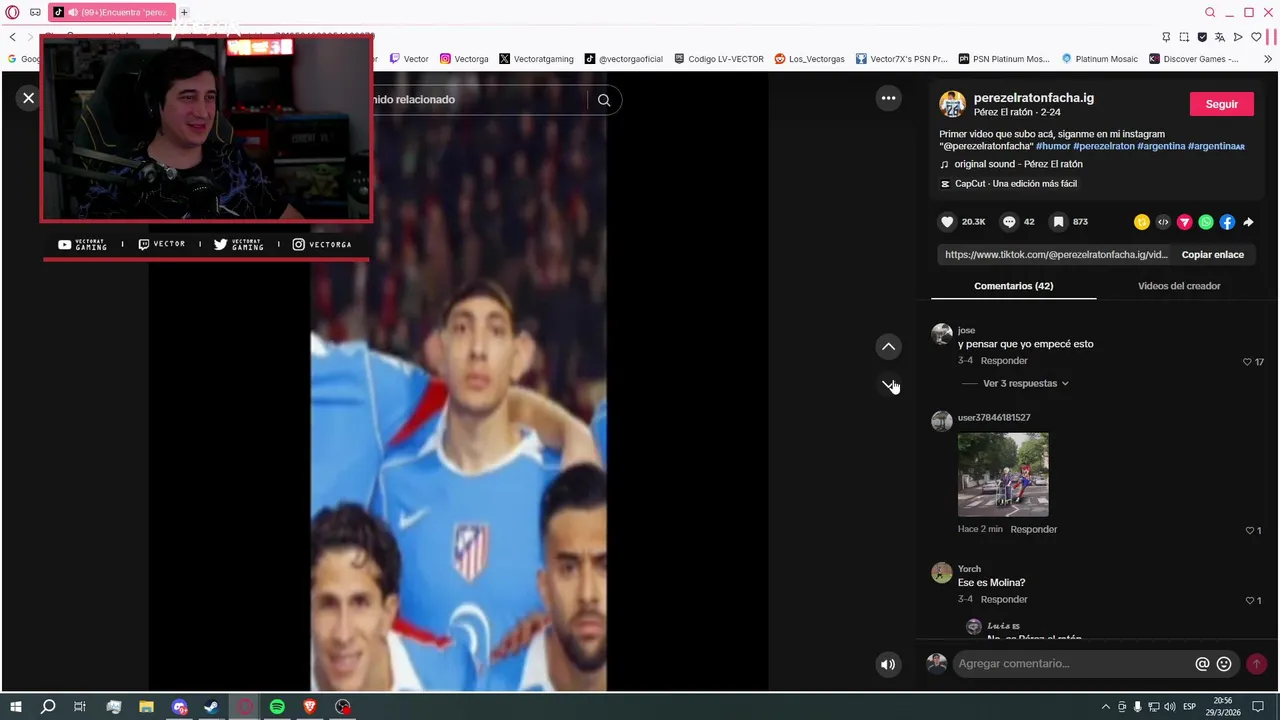Open Steam from the taskbar
The image size is (1280, 720).
pos(212,707)
